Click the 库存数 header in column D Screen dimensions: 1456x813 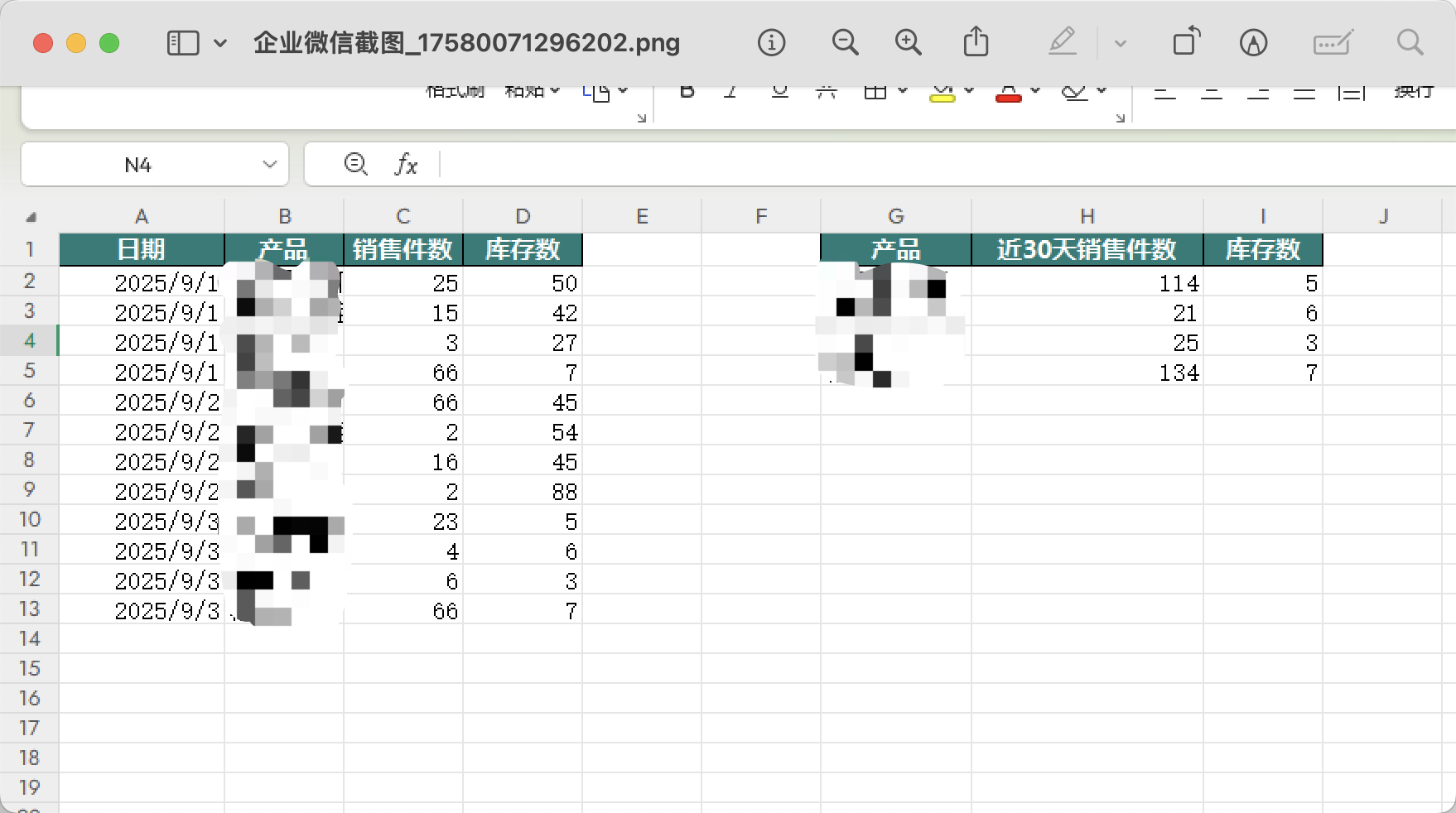523,249
